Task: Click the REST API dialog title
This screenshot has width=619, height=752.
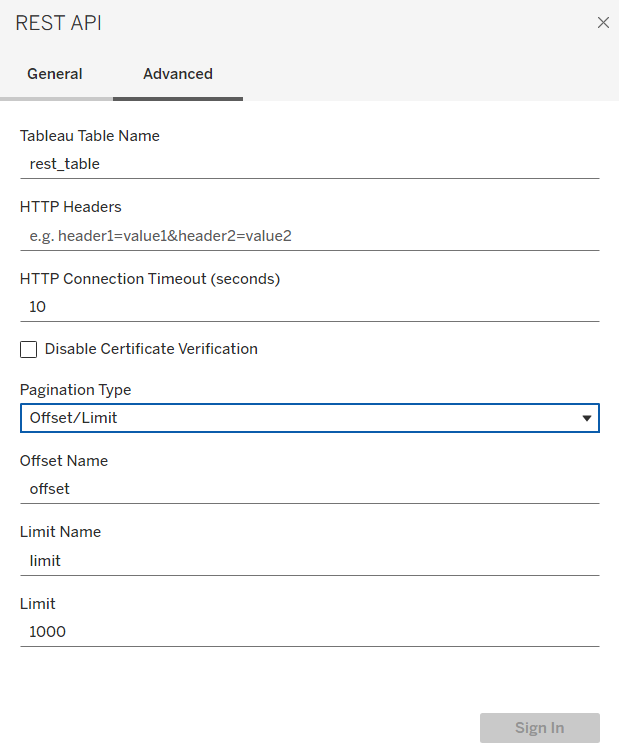Action: tap(58, 23)
